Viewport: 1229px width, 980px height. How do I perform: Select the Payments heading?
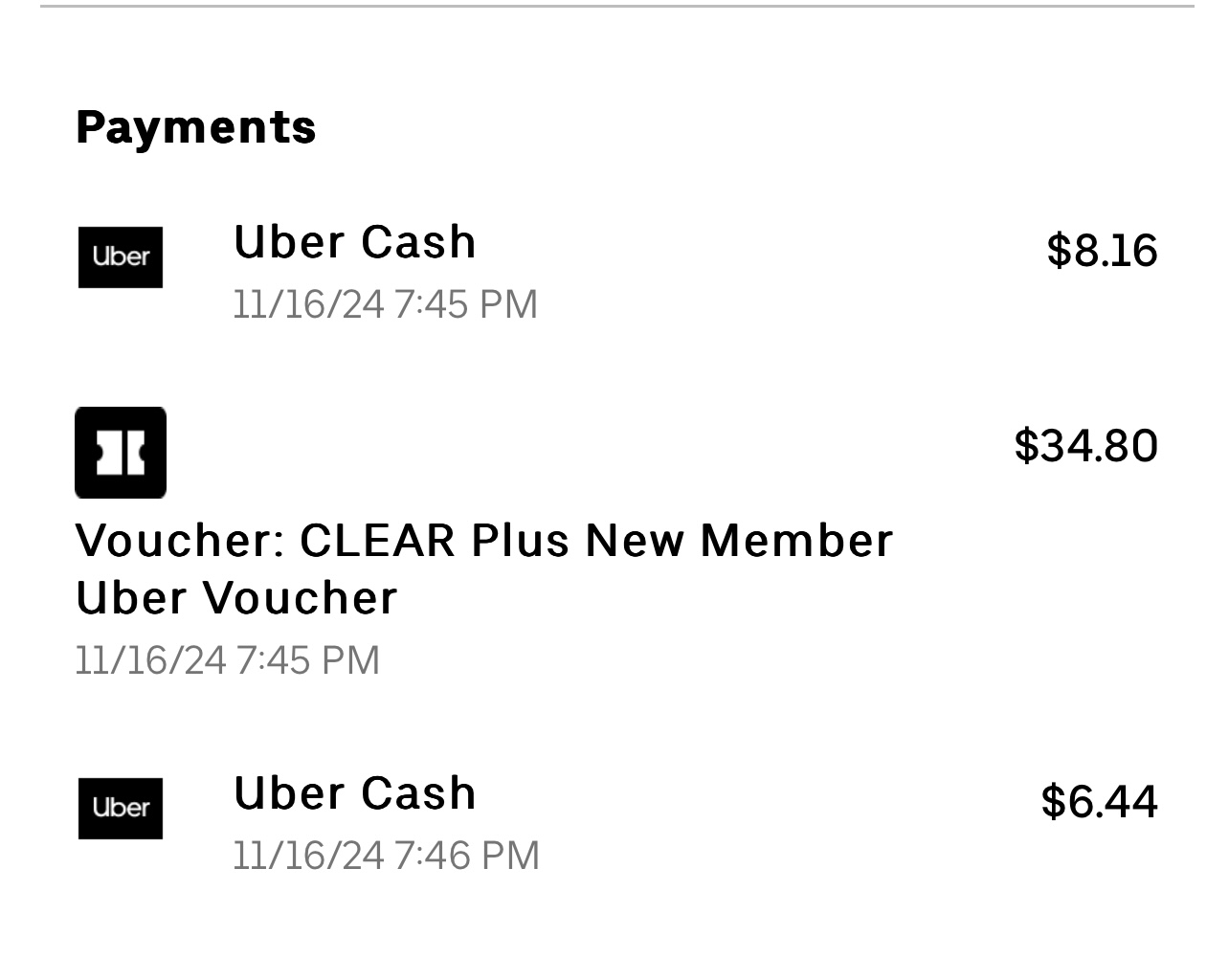[196, 125]
